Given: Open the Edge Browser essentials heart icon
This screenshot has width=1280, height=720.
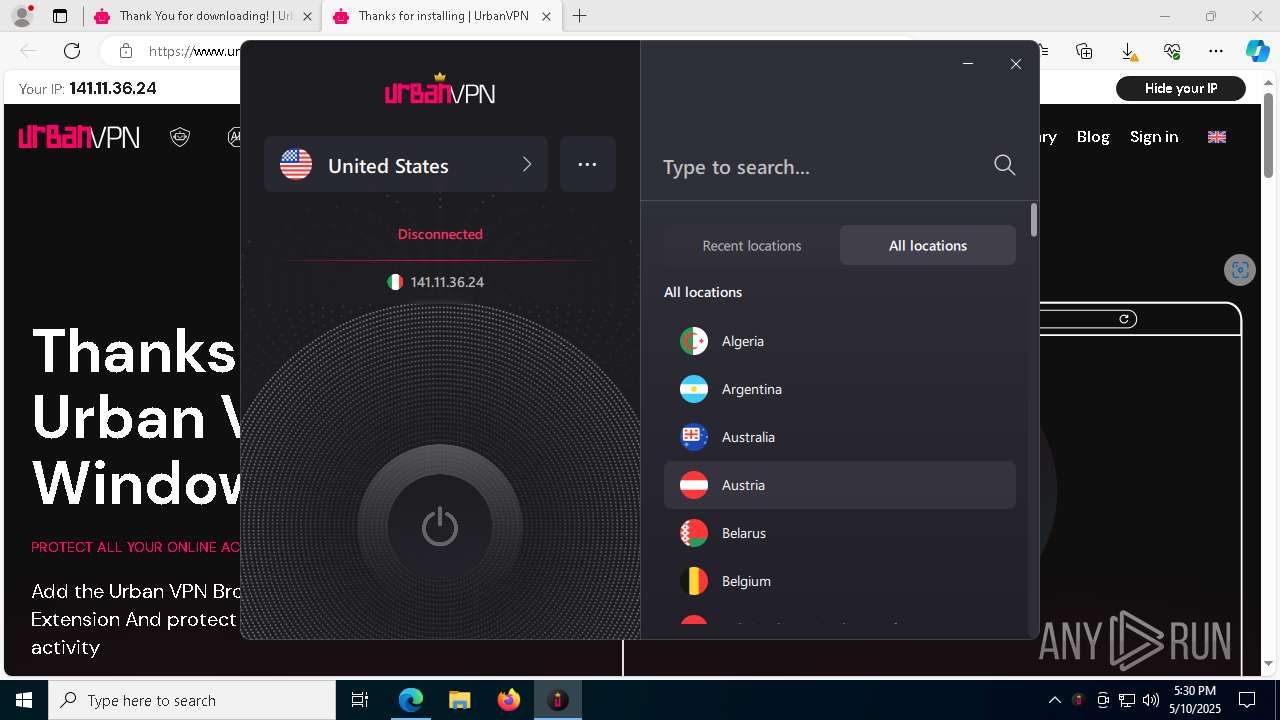Looking at the screenshot, I should pos(1172,51).
